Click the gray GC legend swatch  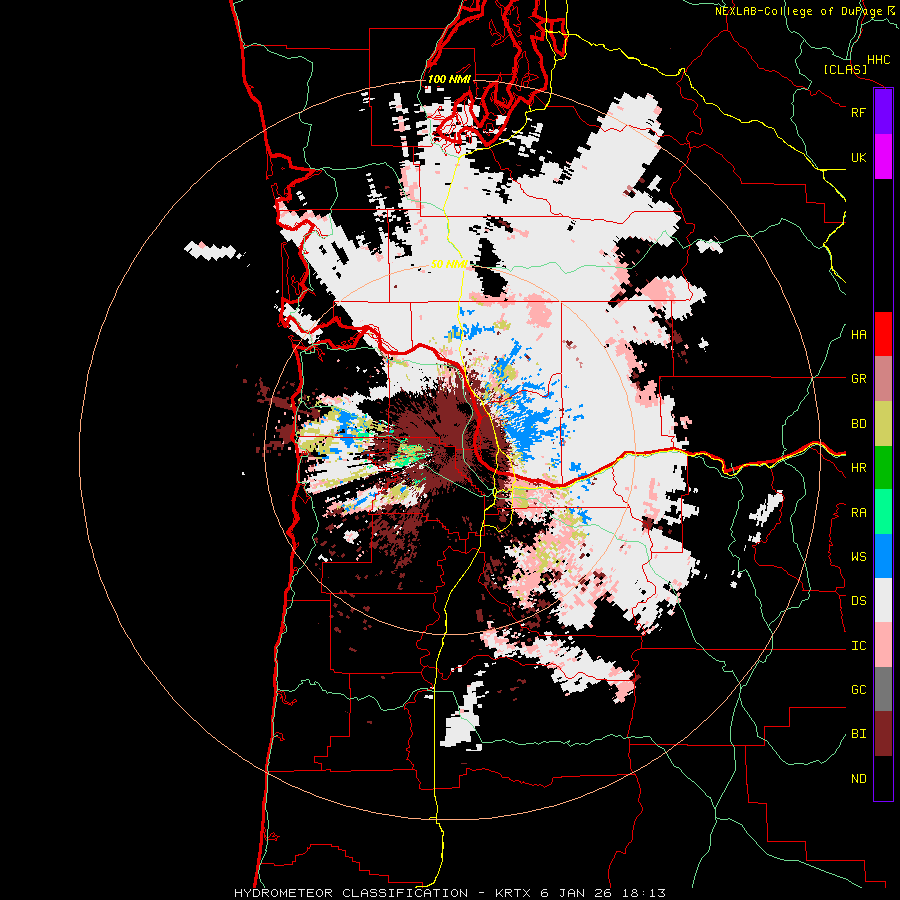[883, 689]
